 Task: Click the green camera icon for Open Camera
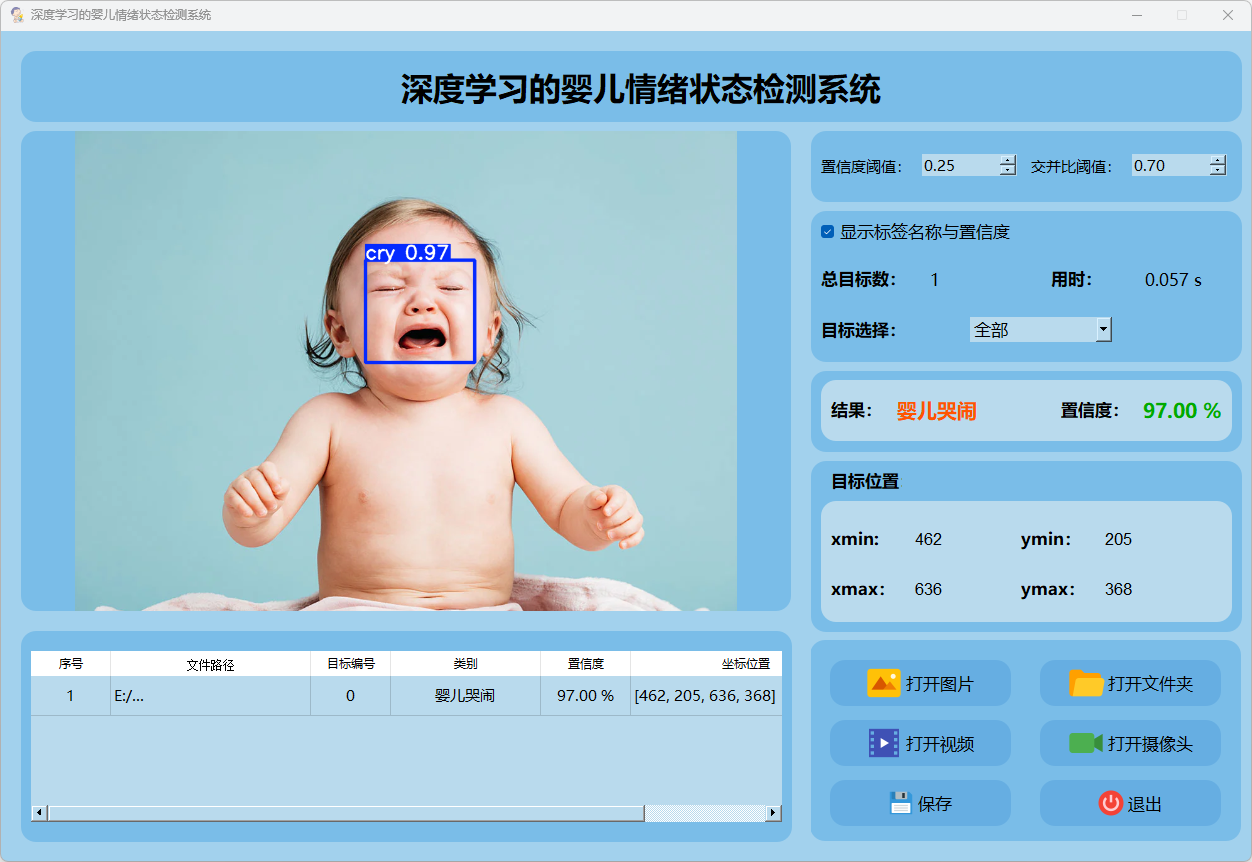click(1085, 744)
